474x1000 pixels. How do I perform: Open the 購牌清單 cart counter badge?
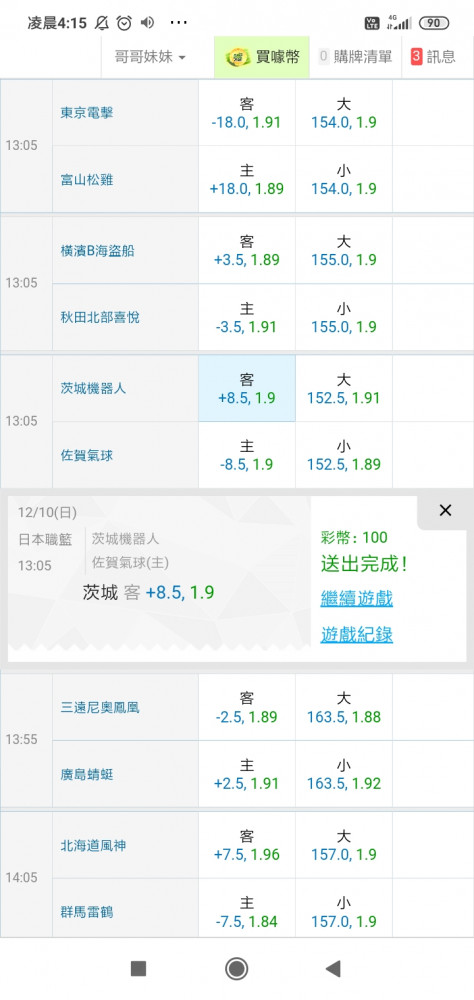coord(323,57)
